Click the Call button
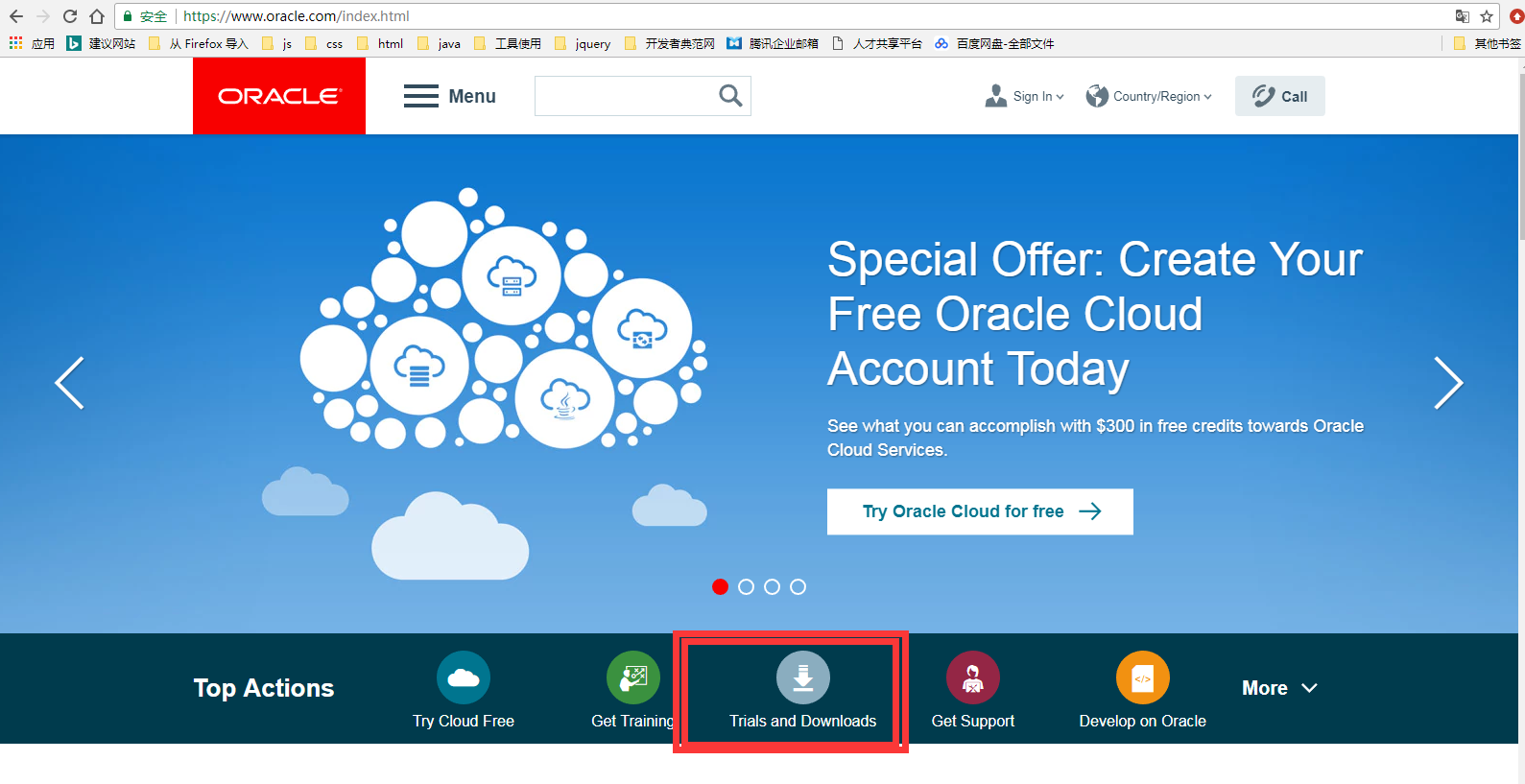Viewport: 1525px width, 784px height. tap(1280, 96)
